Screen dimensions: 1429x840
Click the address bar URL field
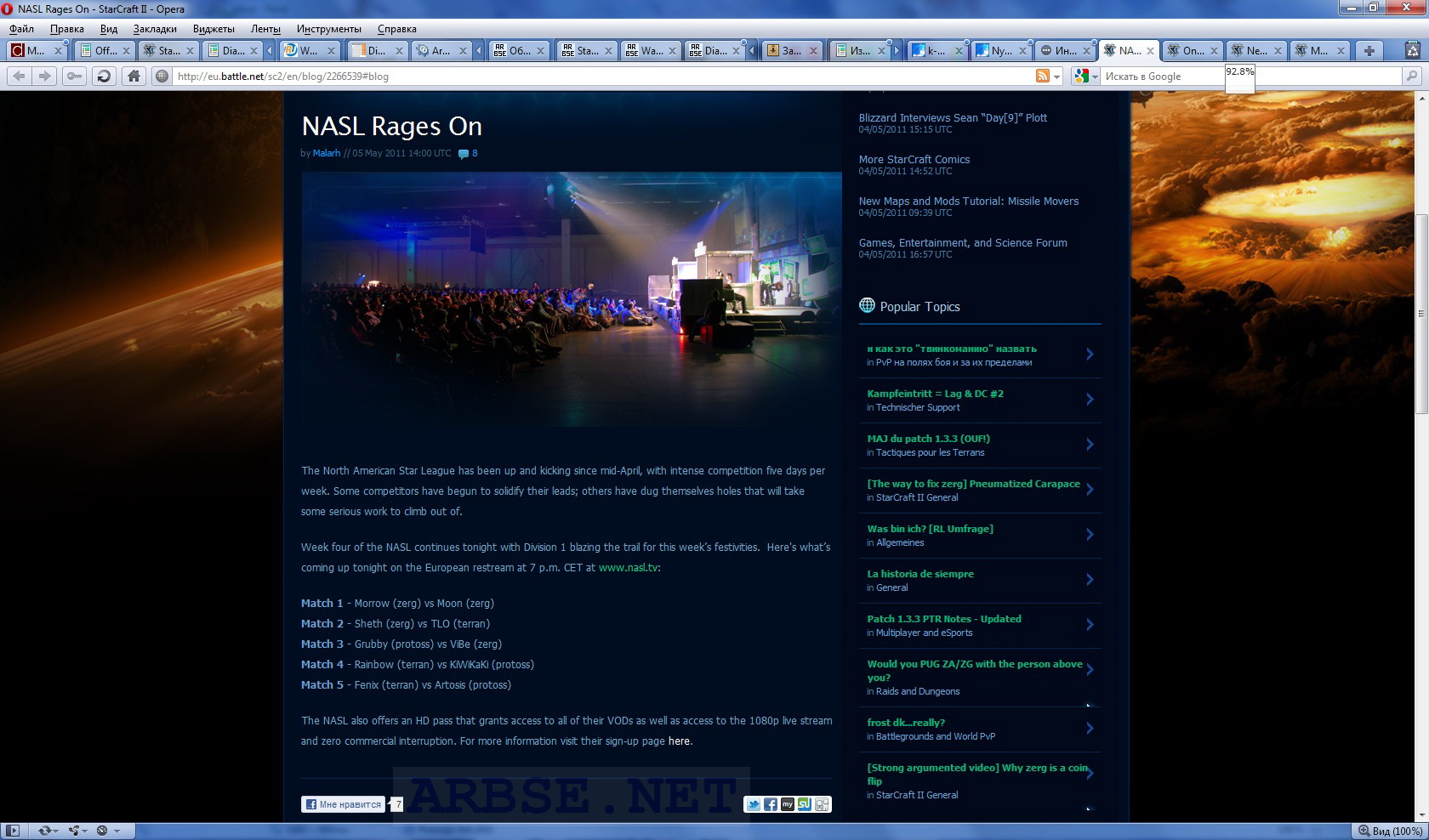tap(602, 76)
